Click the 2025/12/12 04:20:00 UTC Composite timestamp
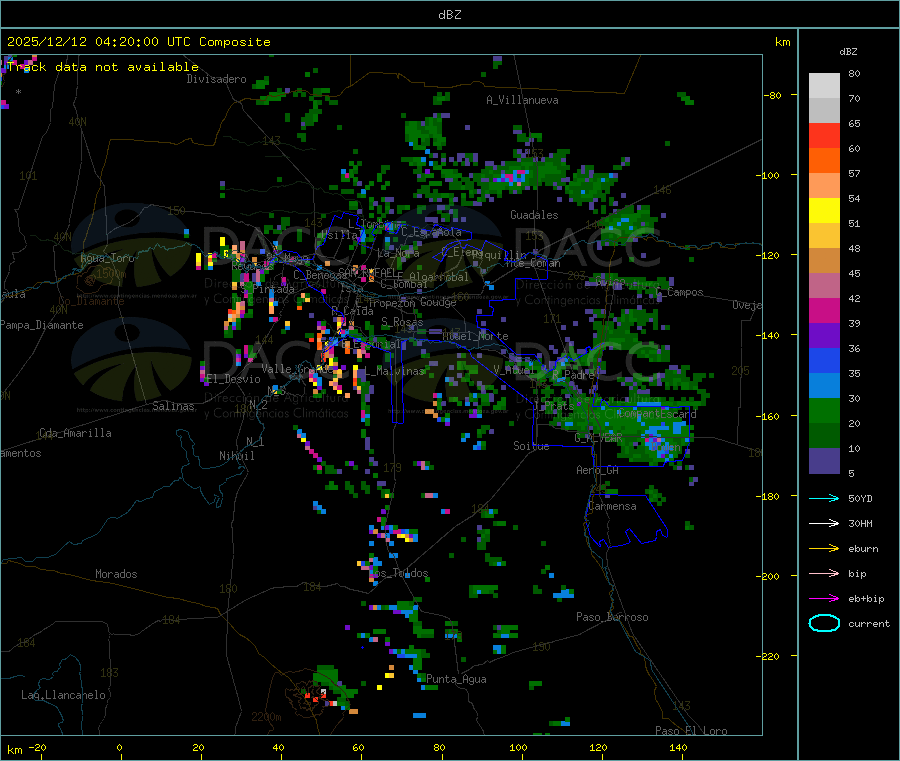Viewport: 900px width, 761px height. [138, 42]
